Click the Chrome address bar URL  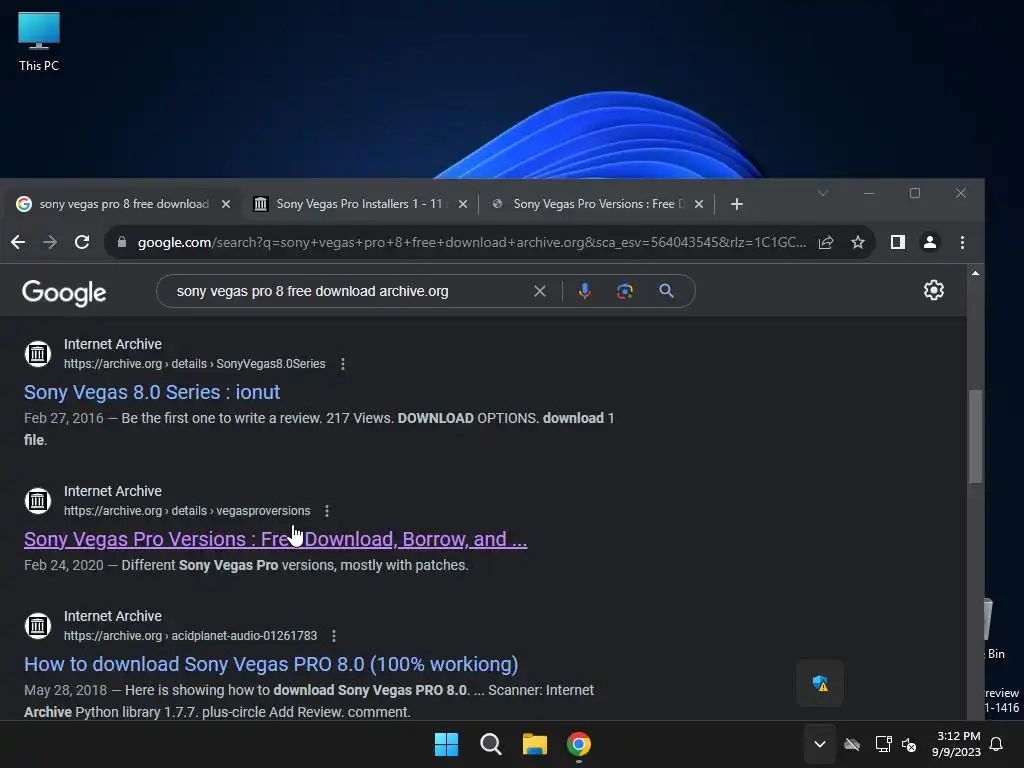coord(472,242)
